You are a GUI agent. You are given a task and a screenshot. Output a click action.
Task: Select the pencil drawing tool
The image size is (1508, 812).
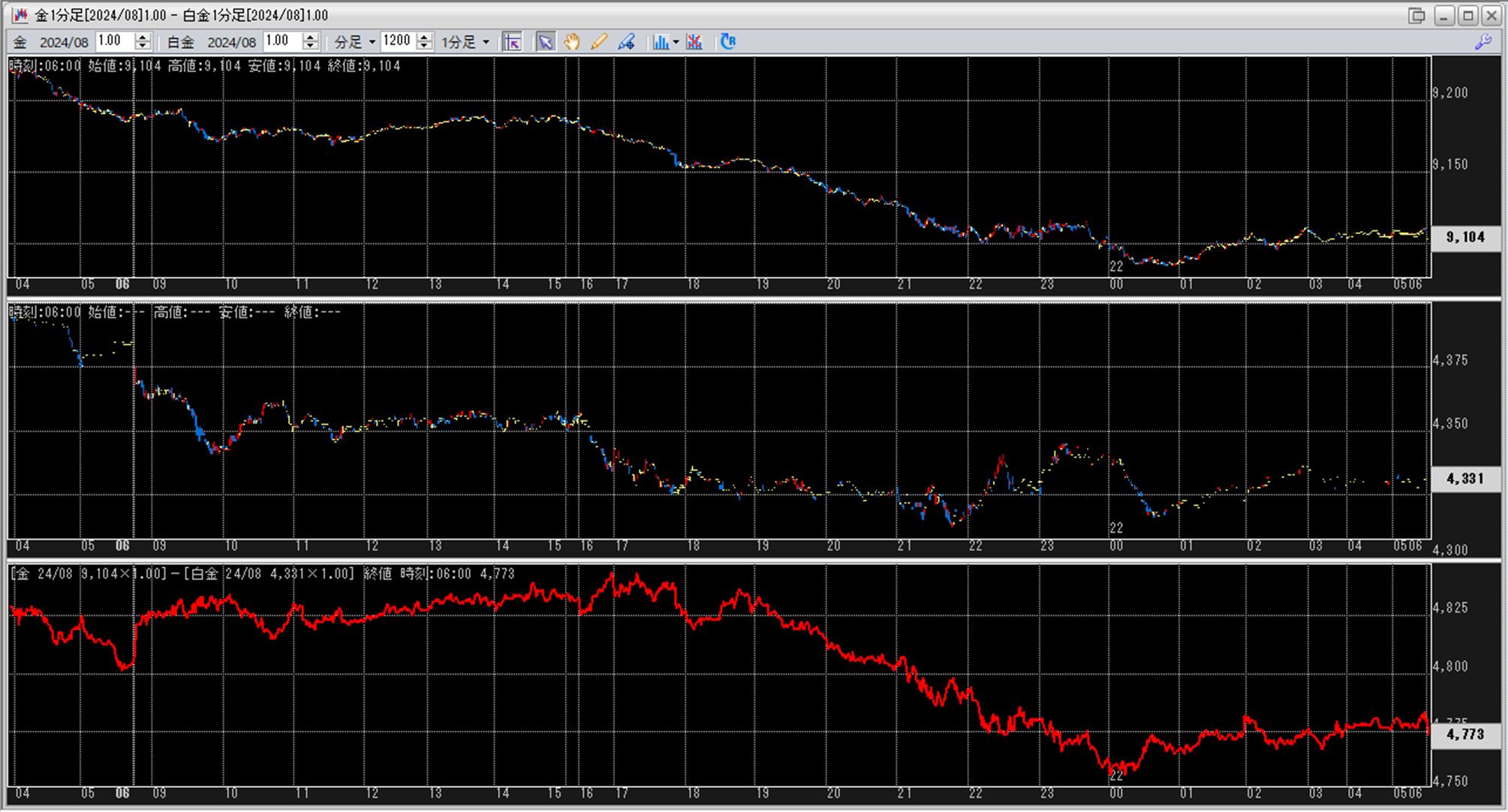598,42
